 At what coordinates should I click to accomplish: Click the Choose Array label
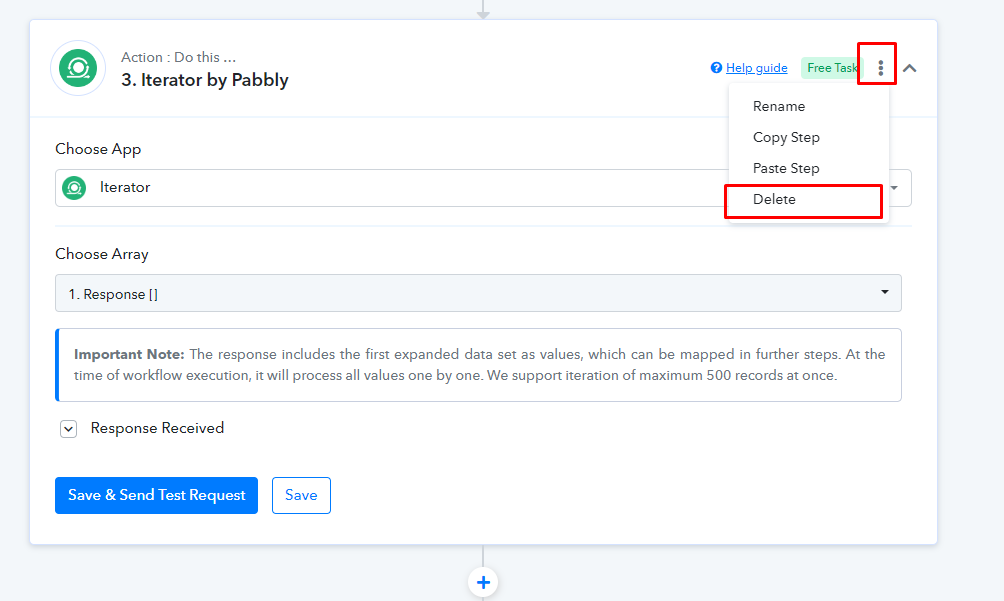(x=102, y=254)
